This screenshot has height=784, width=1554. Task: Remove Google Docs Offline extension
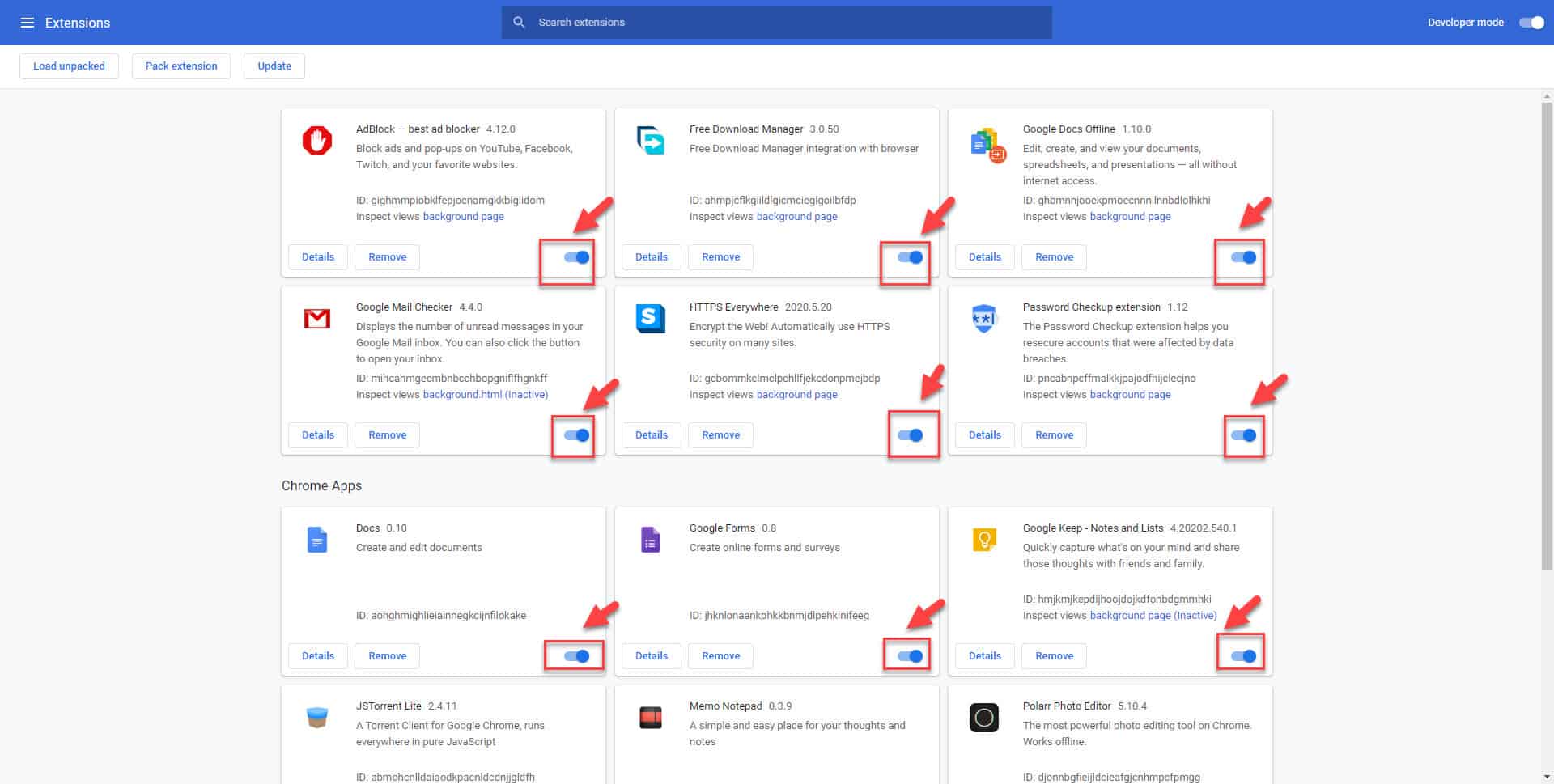tap(1055, 257)
